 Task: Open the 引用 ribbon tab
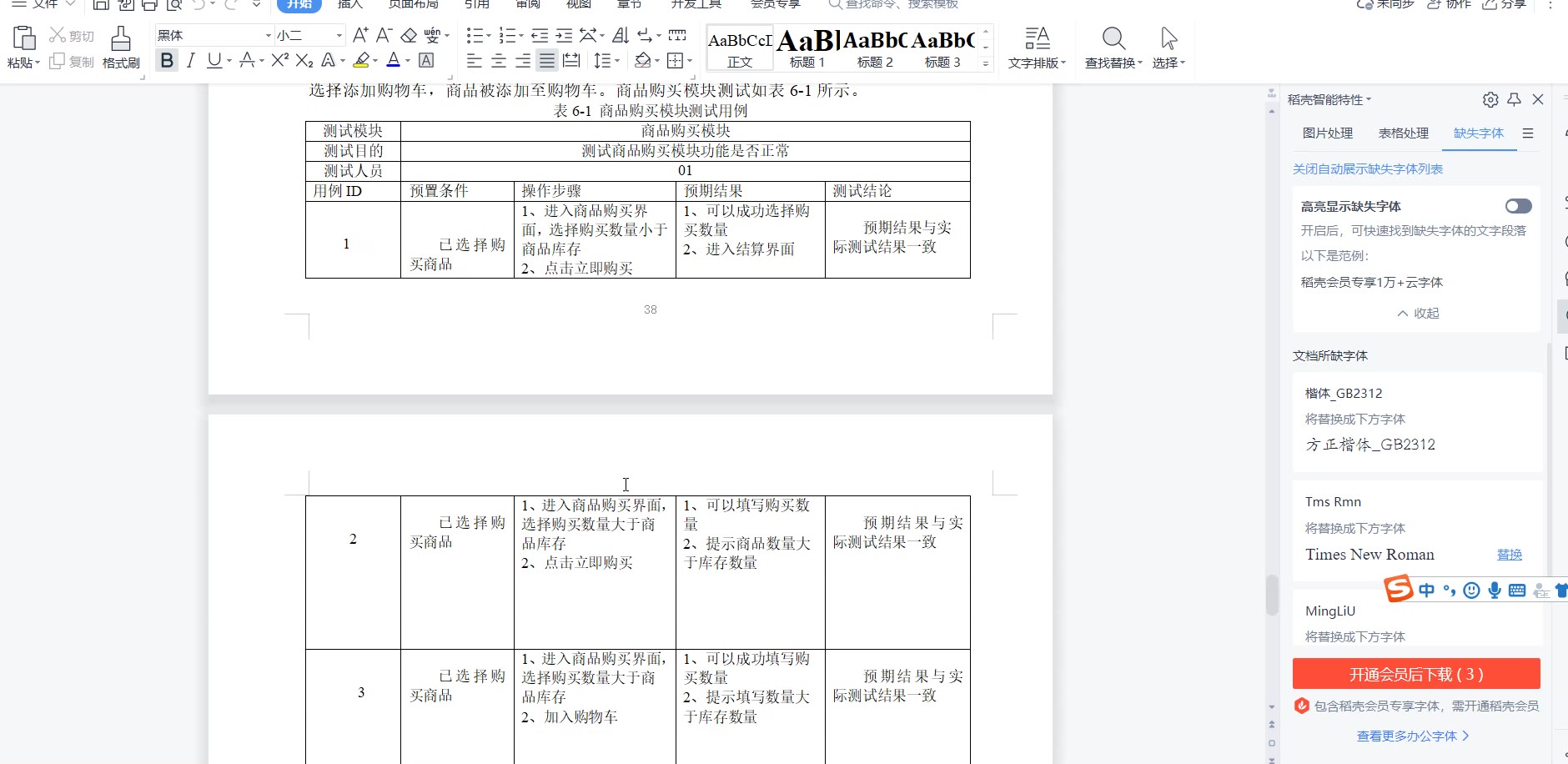click(x=477, y=4)
